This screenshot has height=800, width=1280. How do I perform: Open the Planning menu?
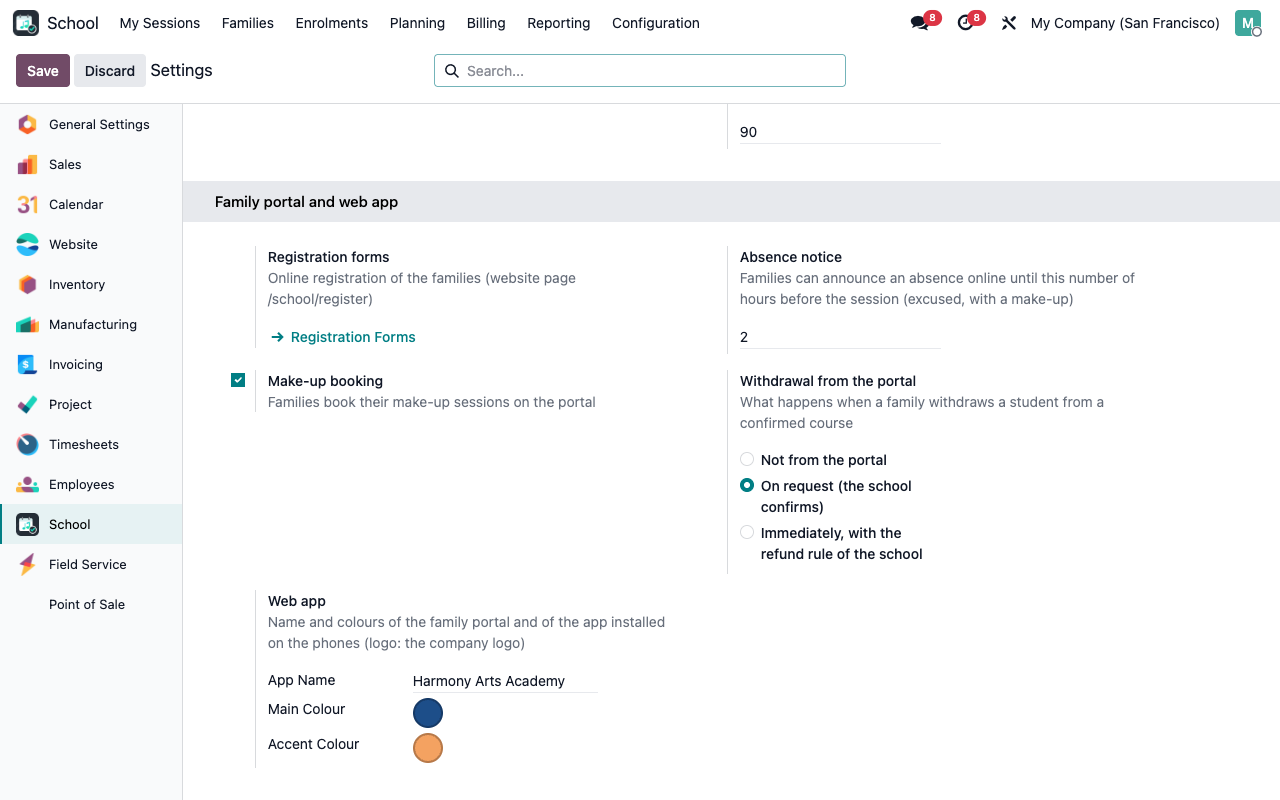[417, 23]
